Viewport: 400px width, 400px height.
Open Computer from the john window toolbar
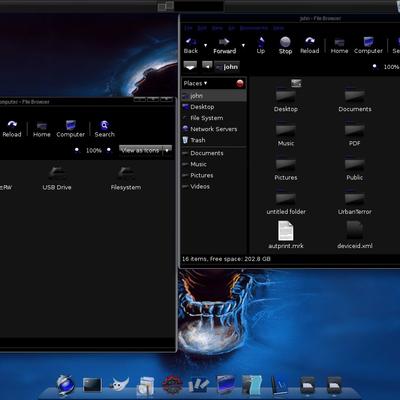368,46
